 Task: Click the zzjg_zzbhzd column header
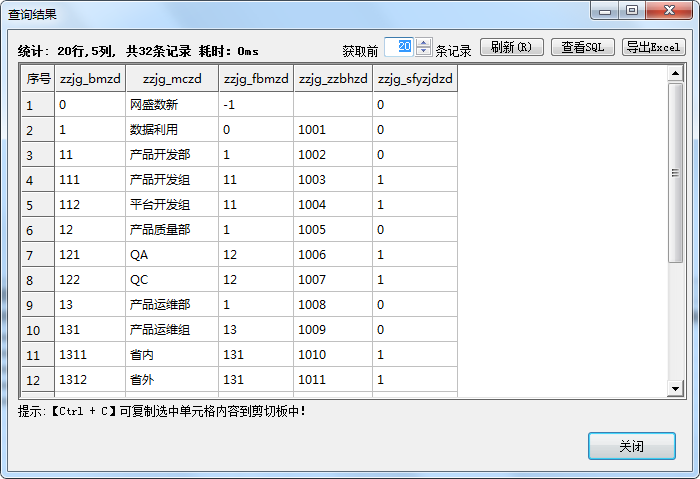pyautogui.click(x=332, y=79)
